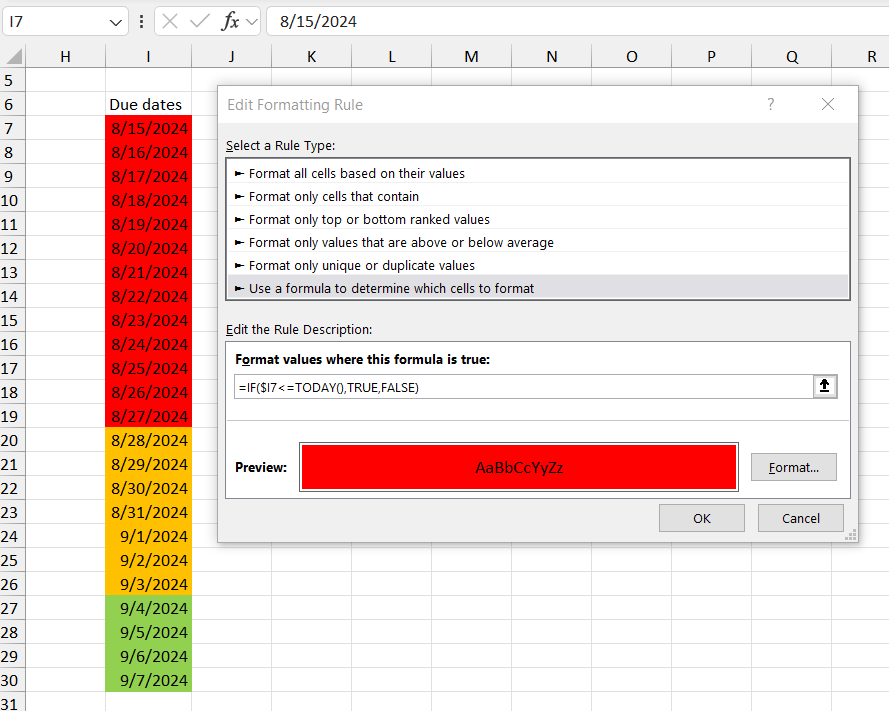Click the orange cell 9/3/2024
The image size is (889, 711).
149,584
